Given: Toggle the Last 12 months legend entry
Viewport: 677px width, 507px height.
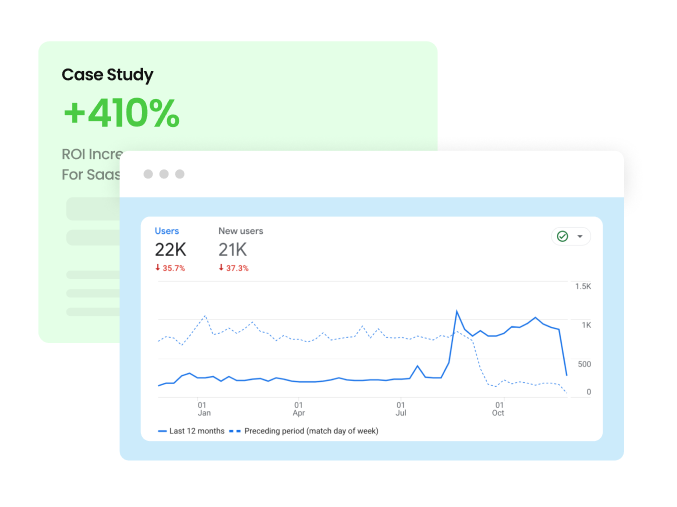Looking at the screenshot, I should coord(197,431).
